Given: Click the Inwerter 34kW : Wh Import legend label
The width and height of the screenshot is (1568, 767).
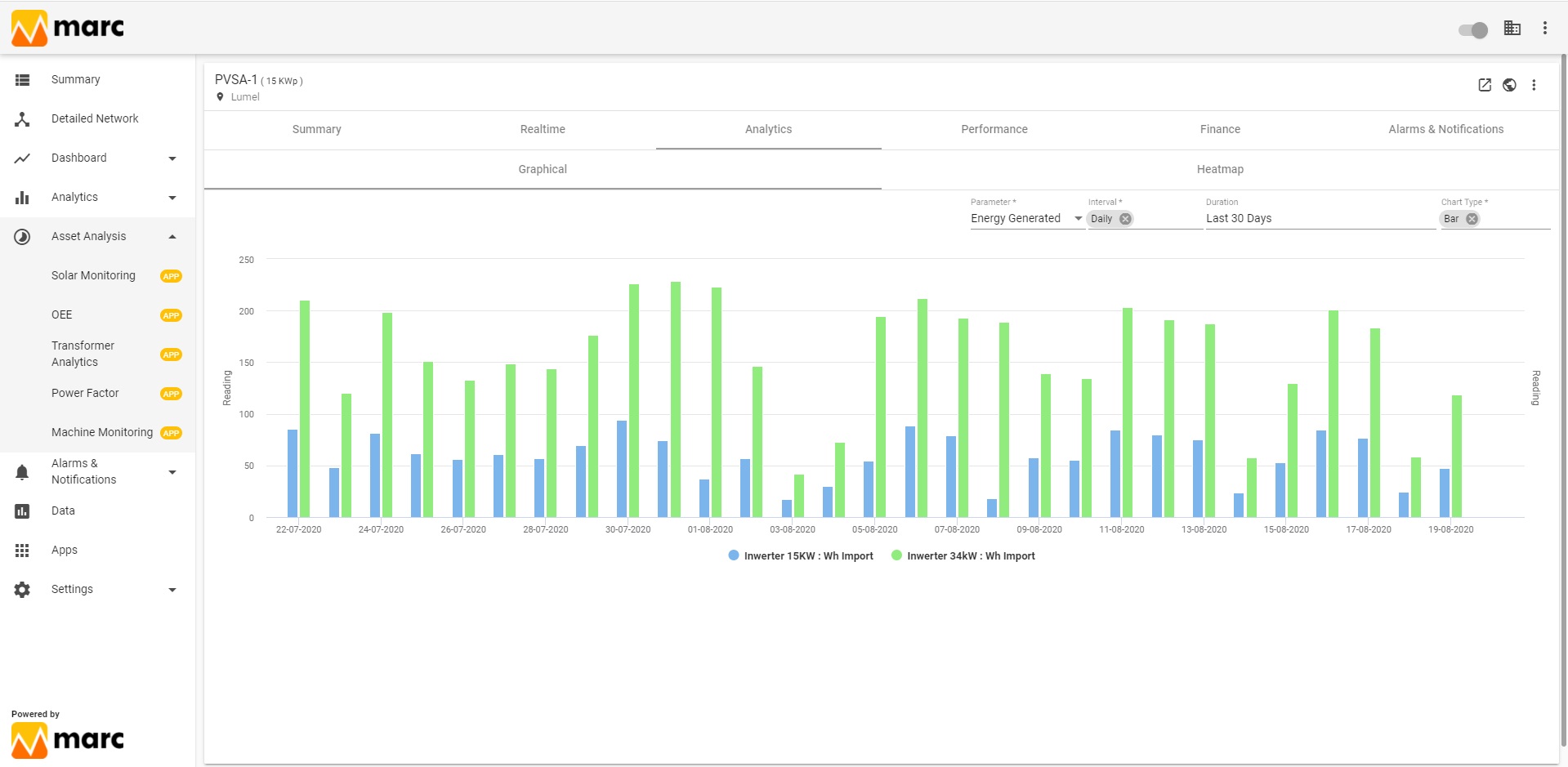Looking at the screenshot, I should tap(971, 556).
